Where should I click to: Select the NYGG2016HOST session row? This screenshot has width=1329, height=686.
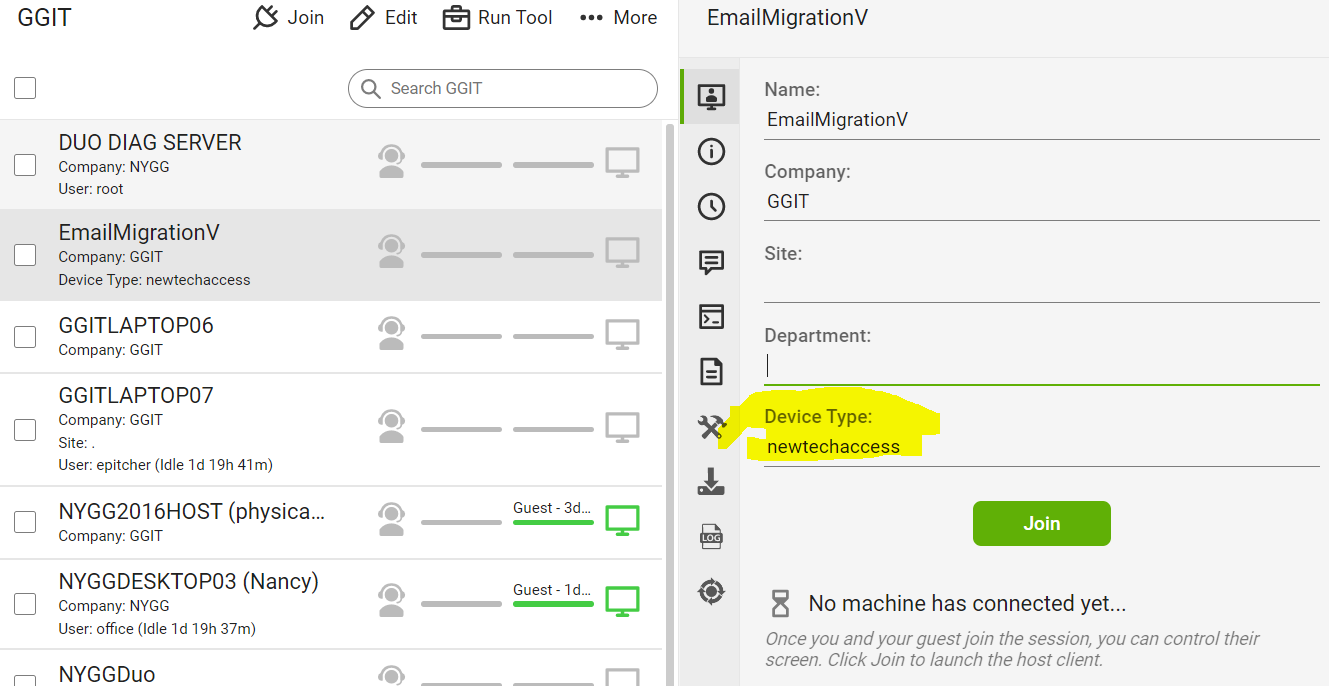click(200, 522)
